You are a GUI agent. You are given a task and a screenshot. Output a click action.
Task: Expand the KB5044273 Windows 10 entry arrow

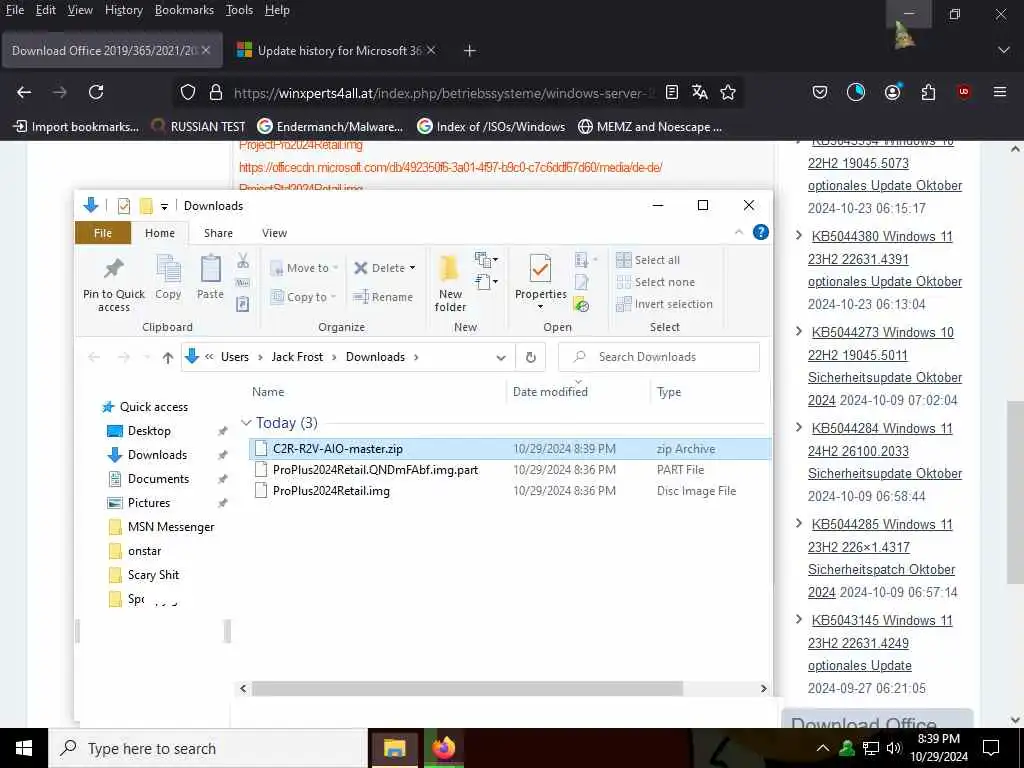(799, 331)
